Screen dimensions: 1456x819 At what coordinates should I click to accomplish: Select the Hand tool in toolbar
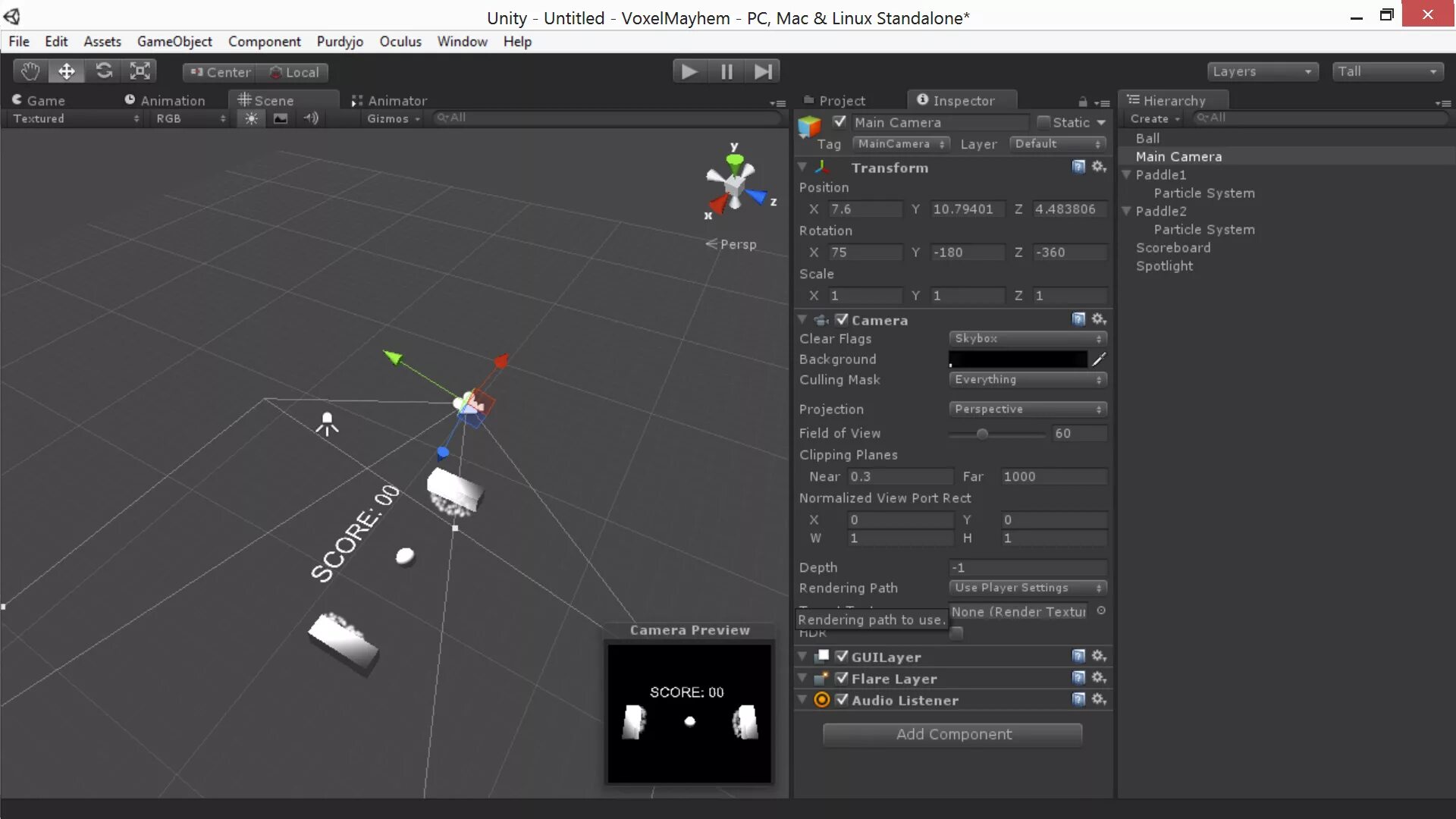point(30,71)
